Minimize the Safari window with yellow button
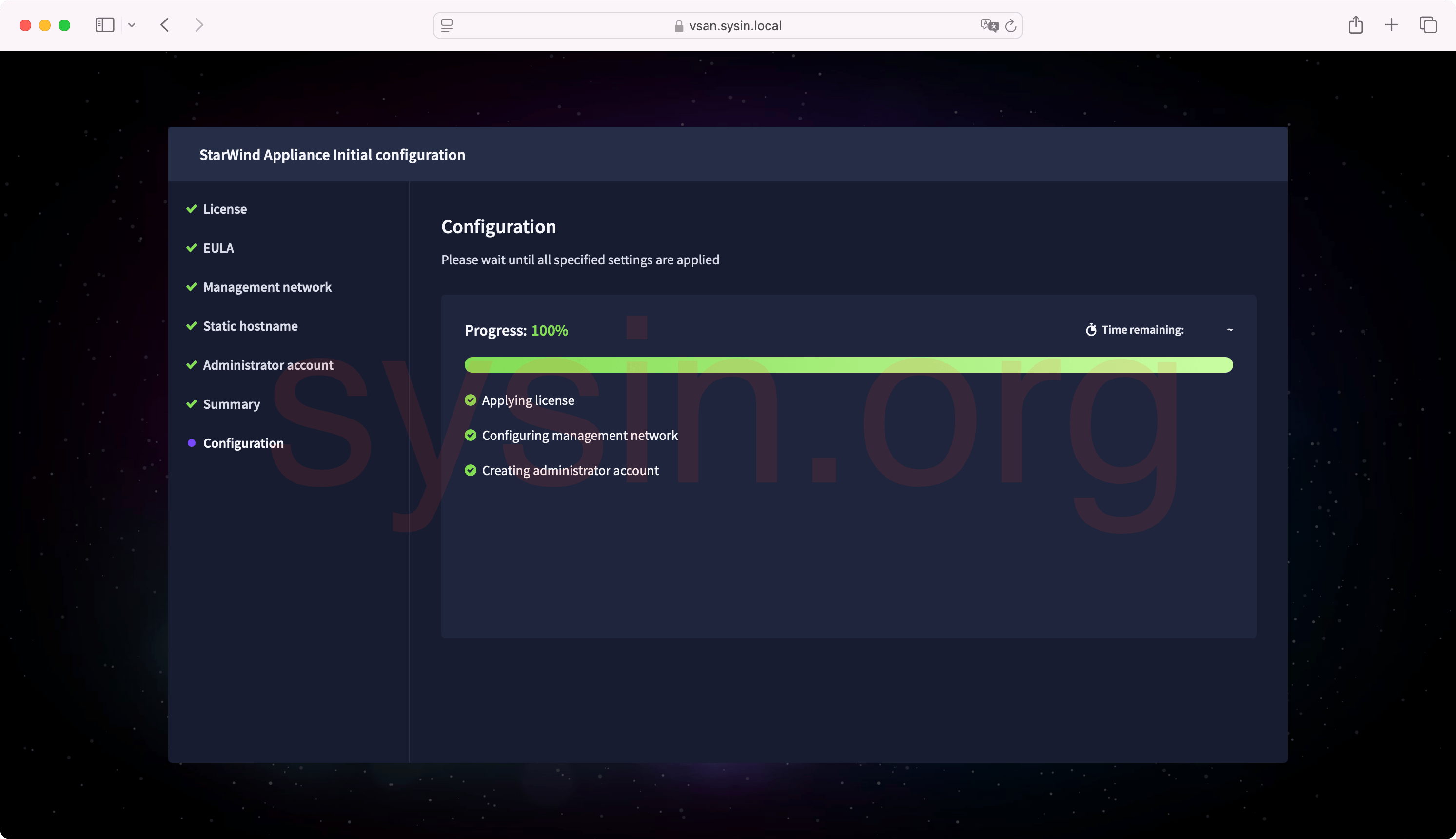 pyautogui.click(x=45, y=25)
